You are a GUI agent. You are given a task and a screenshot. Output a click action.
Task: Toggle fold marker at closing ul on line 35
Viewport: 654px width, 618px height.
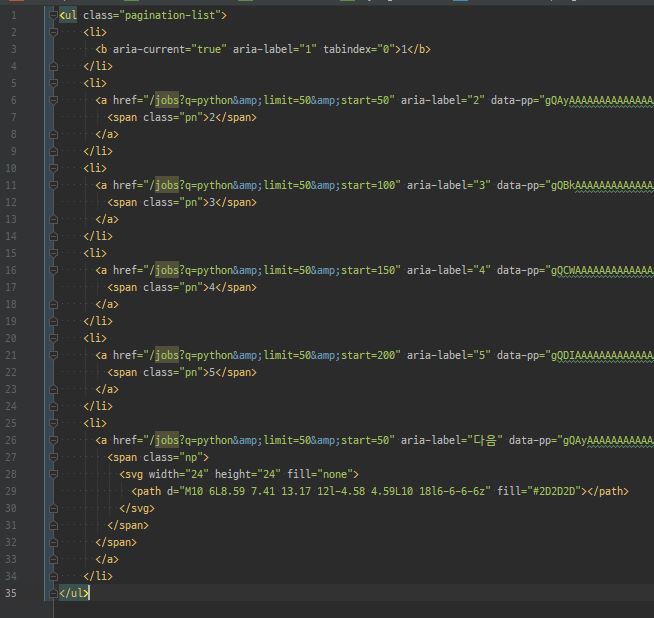[x=53, y=593]
